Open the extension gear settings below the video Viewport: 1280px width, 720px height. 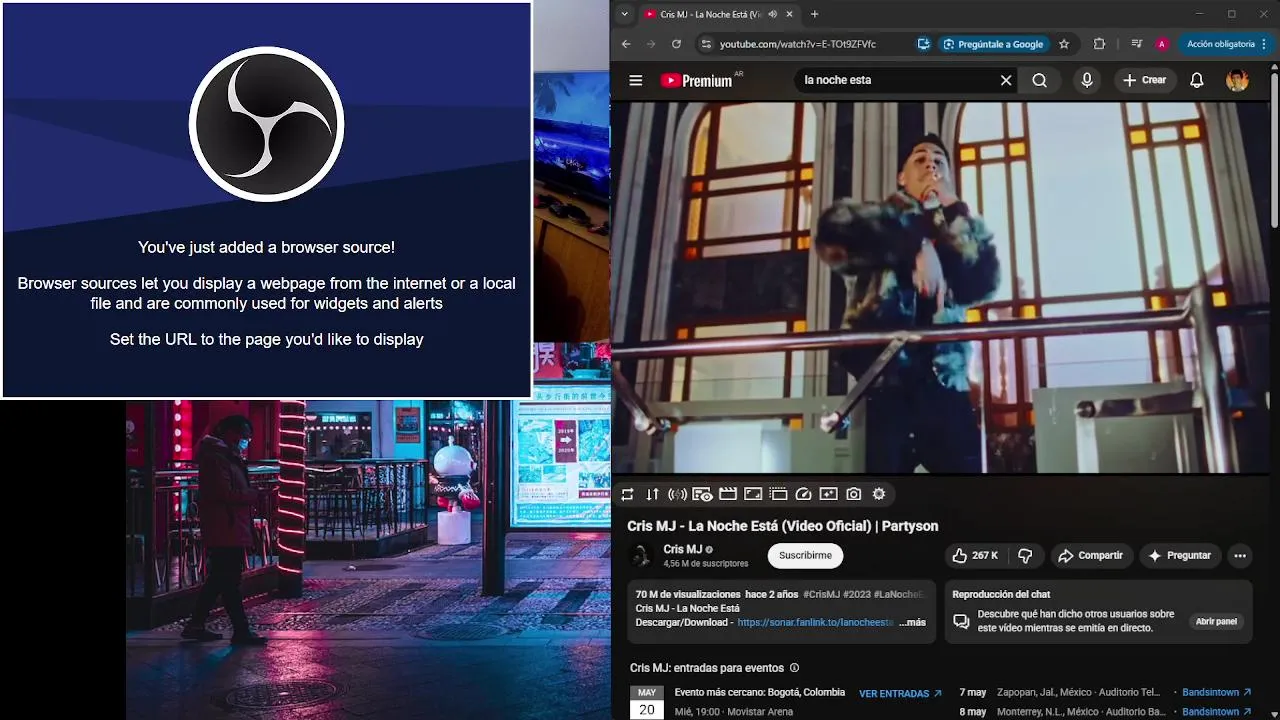879,494
